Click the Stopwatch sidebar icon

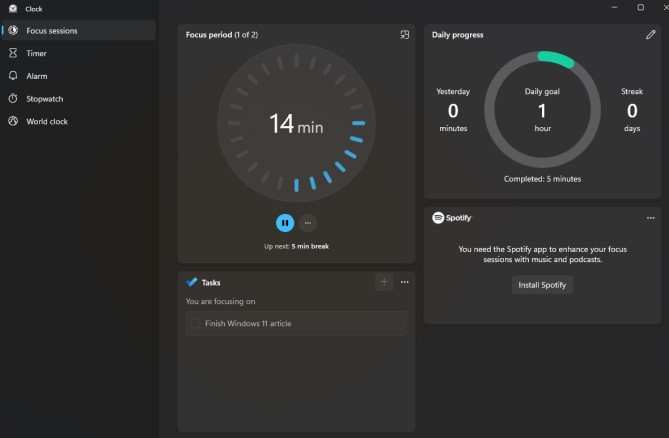13,99
